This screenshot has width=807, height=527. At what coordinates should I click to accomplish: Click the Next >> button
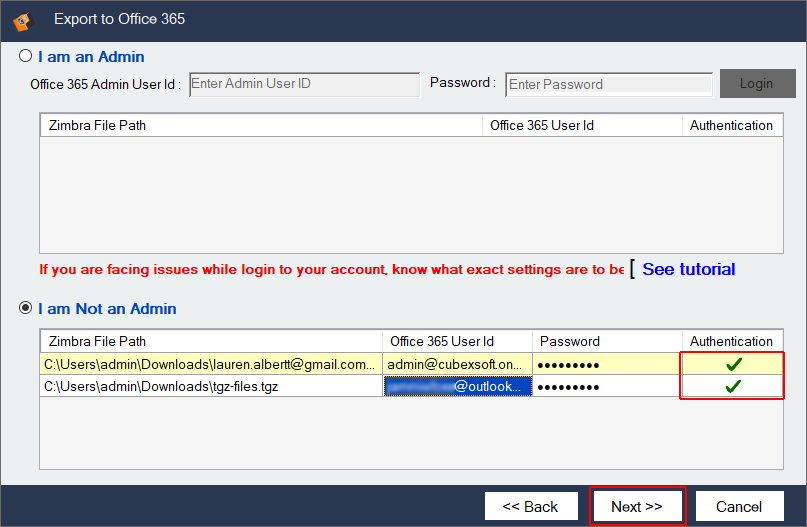click(x=637, y=506)
